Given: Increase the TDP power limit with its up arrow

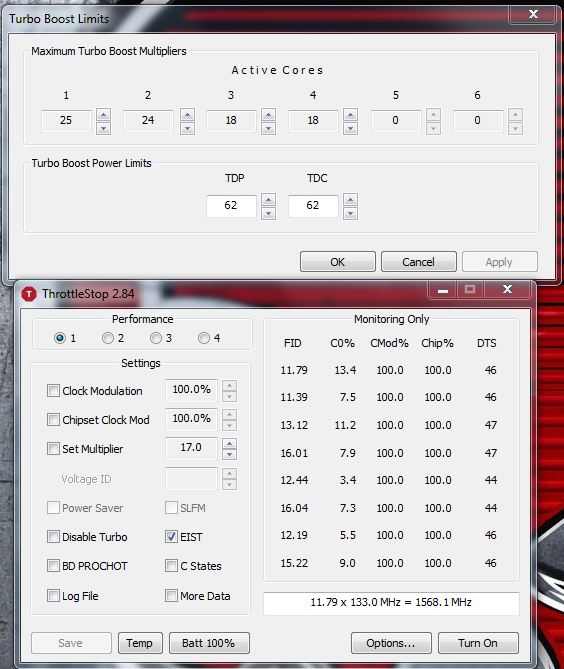Looking at the screenshot, I should tap(268, 199).
